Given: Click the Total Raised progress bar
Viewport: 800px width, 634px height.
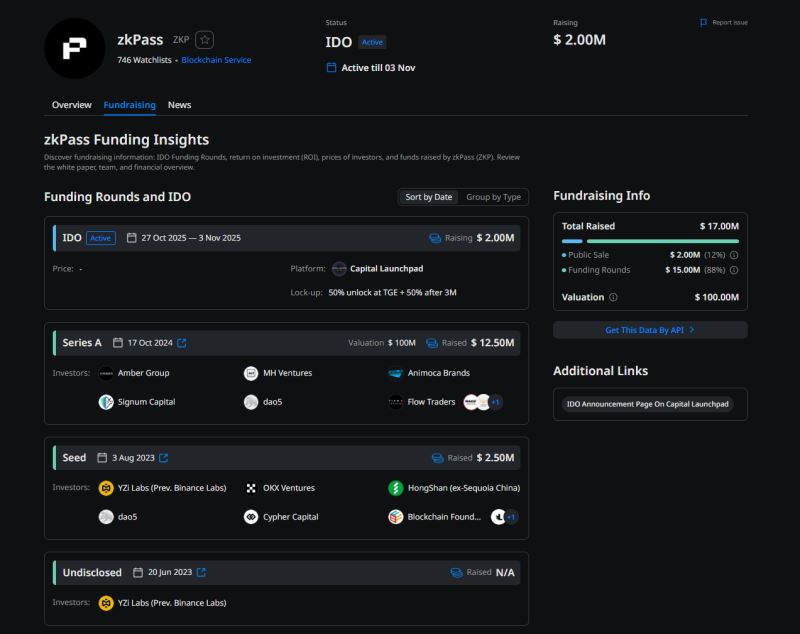Looking at the screenshot, I should point(650,240).
